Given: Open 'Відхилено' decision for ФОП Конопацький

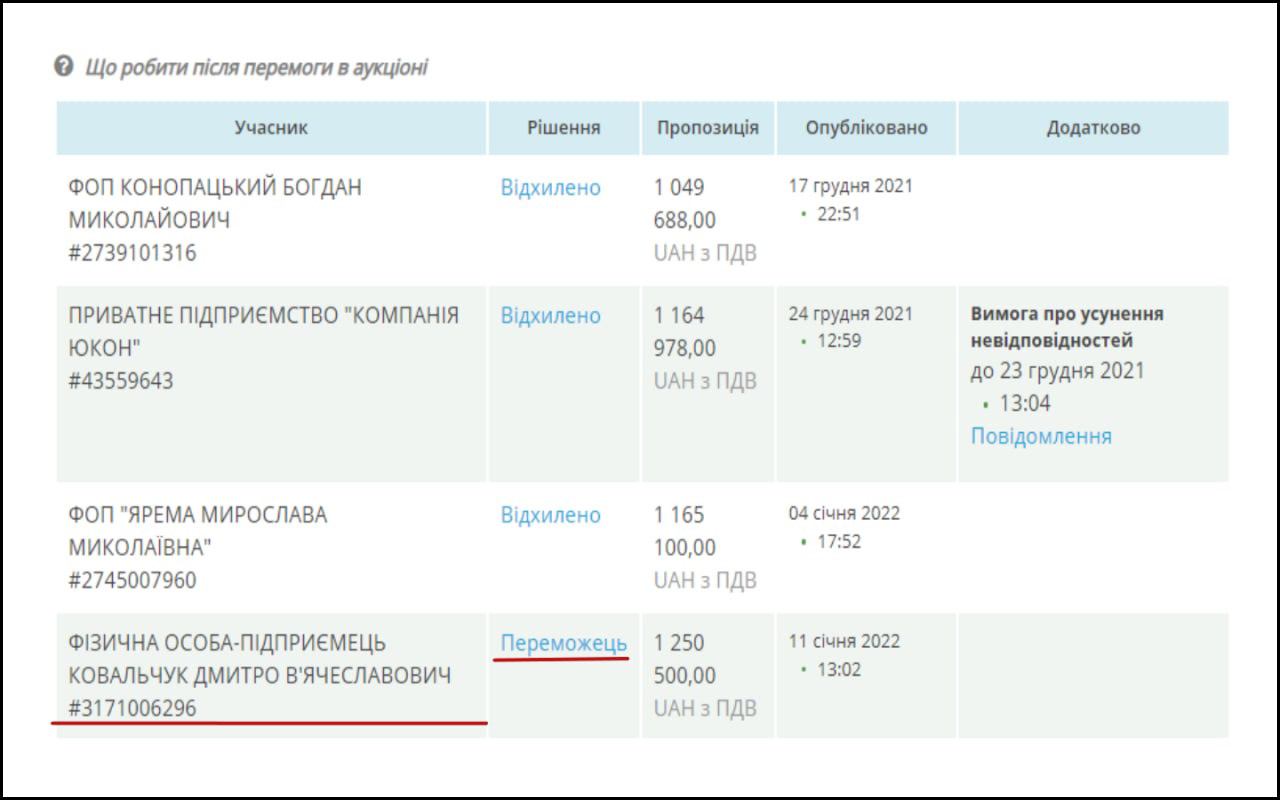Looking at the screenshot, I should click(x=550, y=188).
